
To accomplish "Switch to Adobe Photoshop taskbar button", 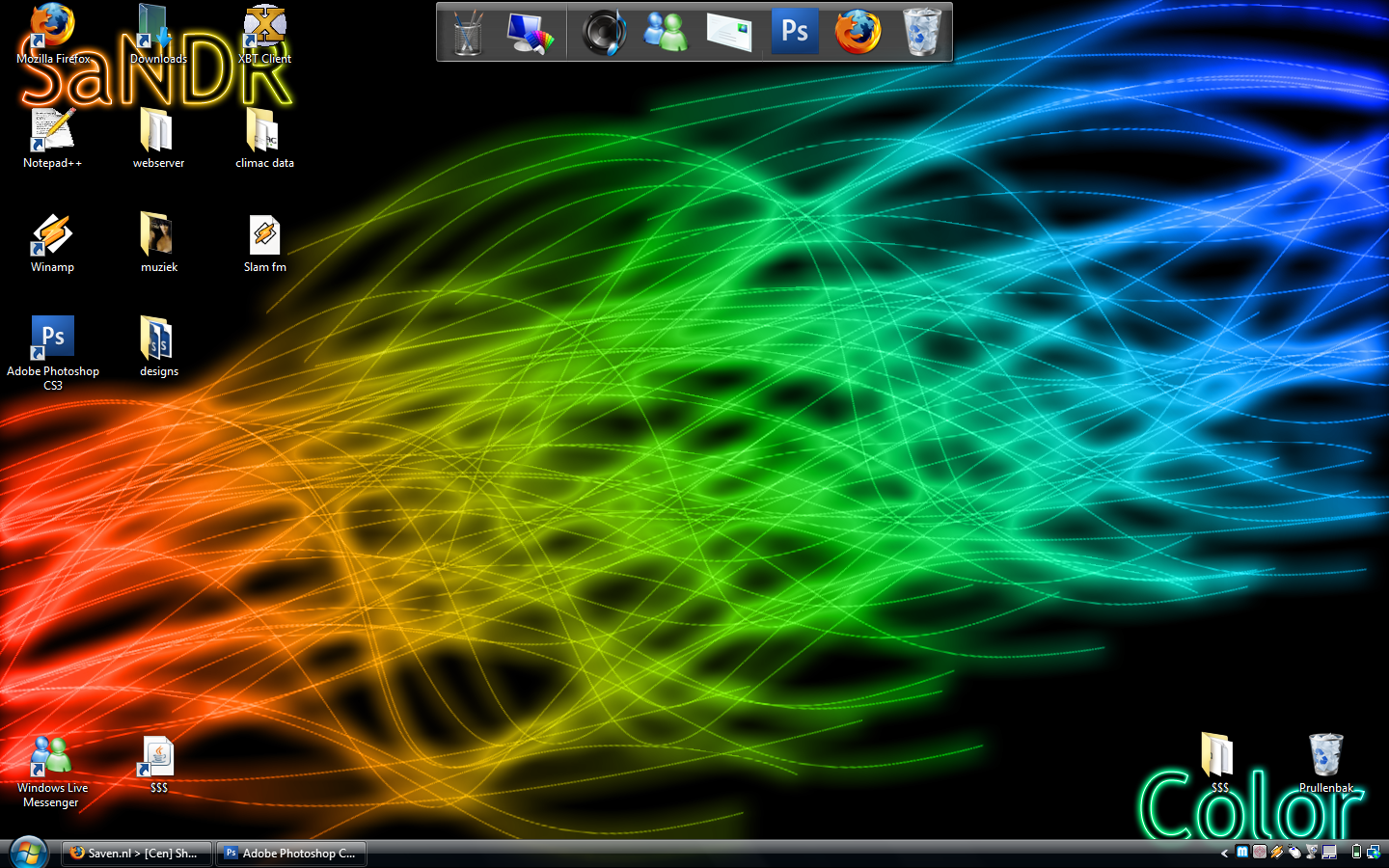I will pyautogui.click(x=291, y=854).
